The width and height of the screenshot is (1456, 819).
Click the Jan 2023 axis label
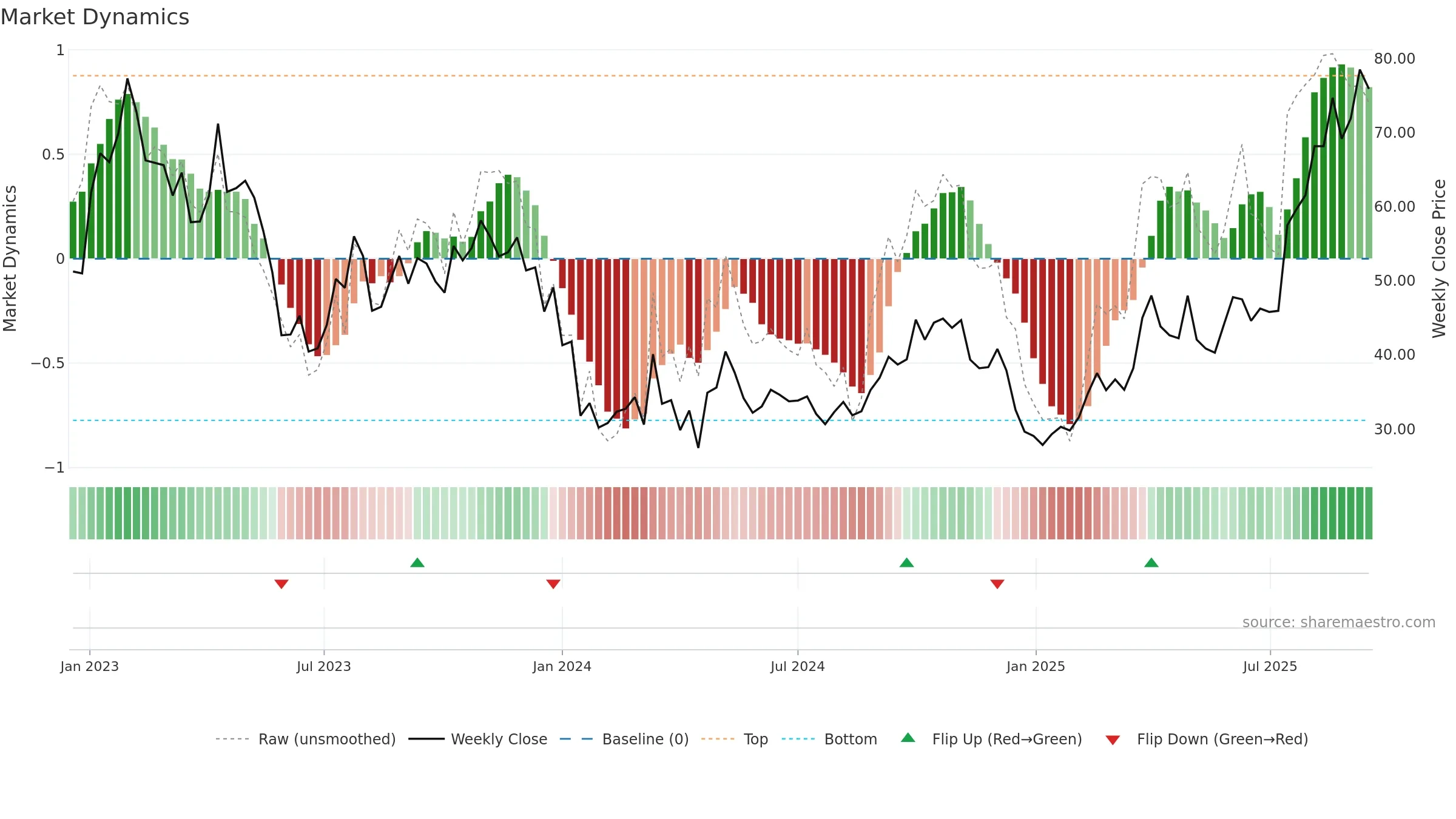coord(90,666)
